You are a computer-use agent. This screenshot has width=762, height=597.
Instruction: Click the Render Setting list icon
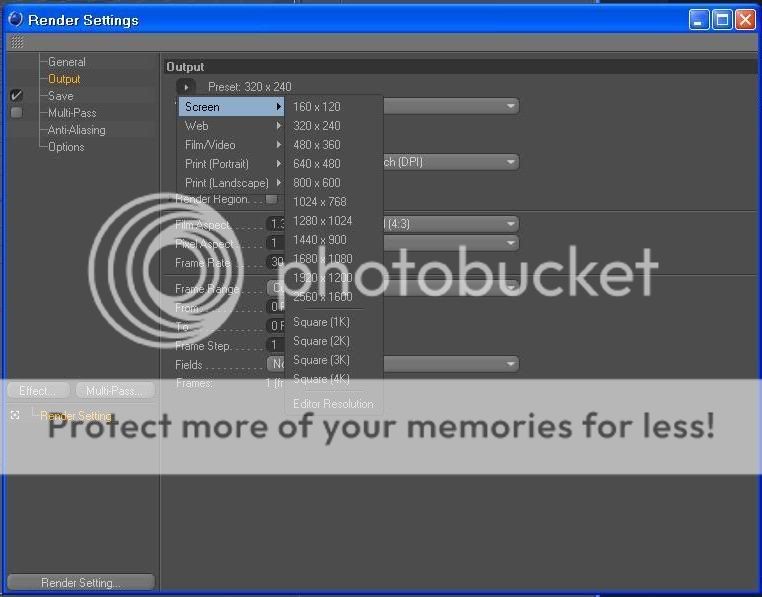[15, 415]
